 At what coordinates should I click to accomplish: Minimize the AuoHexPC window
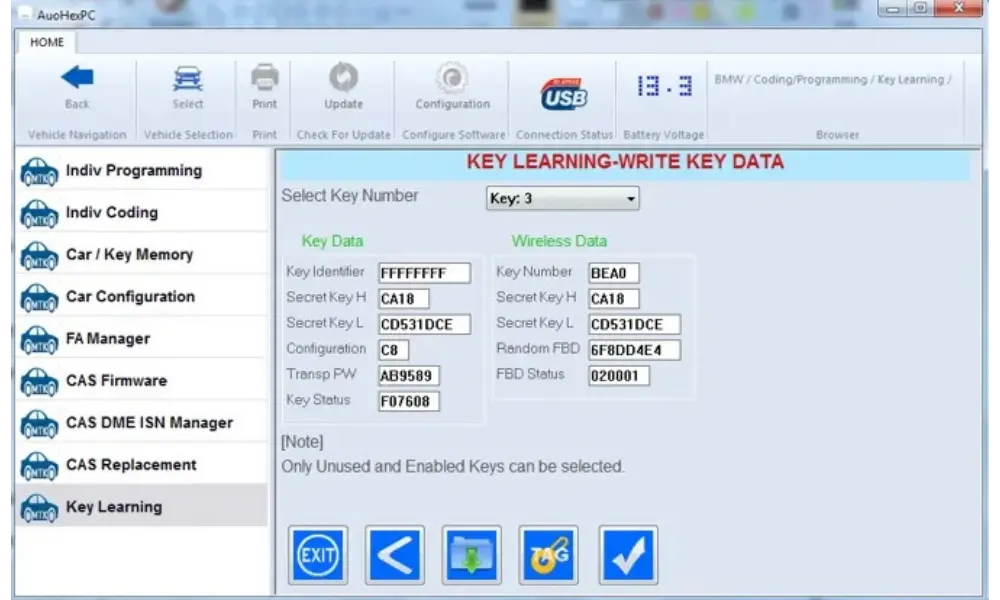click(892, 8)
